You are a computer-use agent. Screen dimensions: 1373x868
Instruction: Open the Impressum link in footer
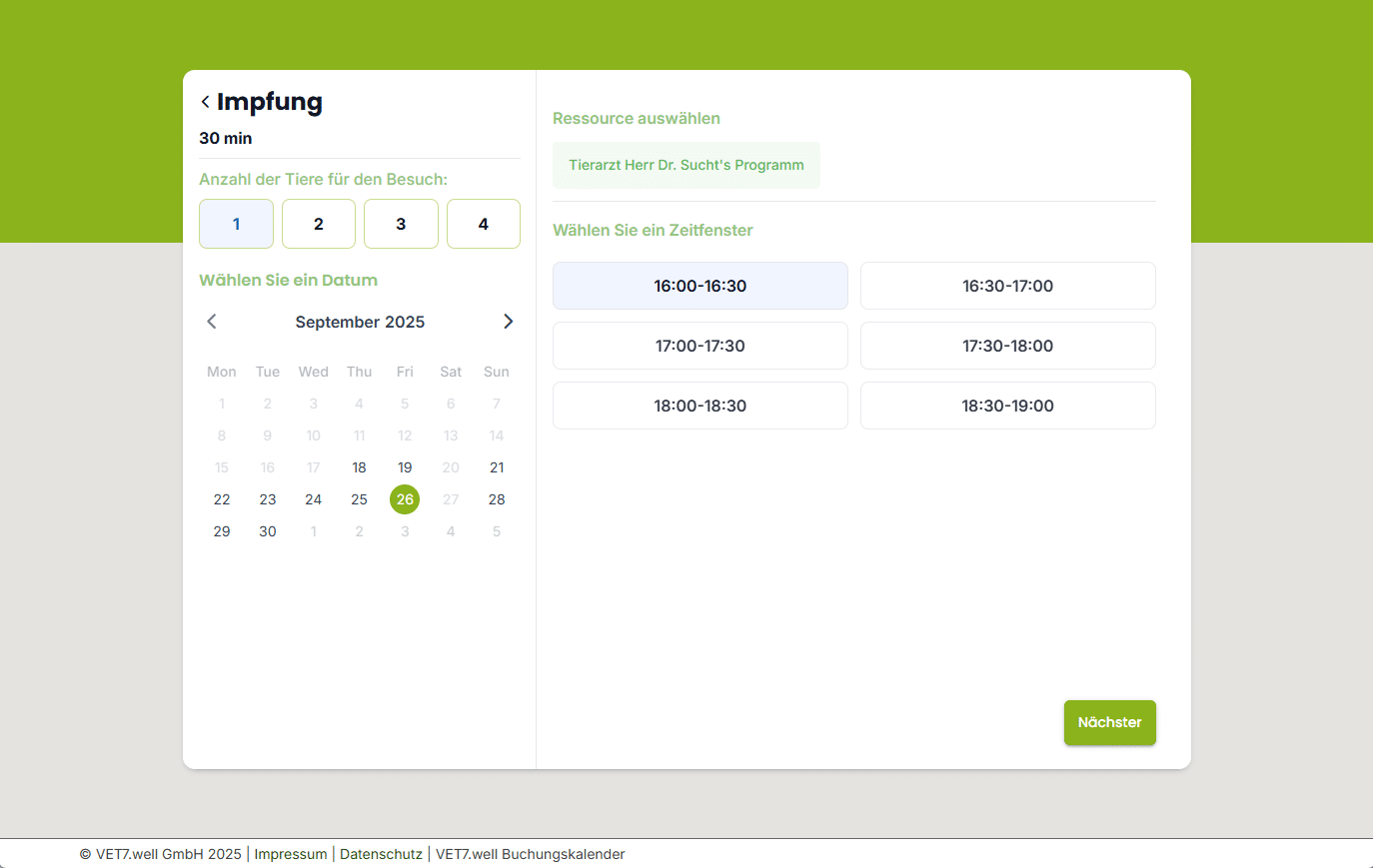coord(291,854)
